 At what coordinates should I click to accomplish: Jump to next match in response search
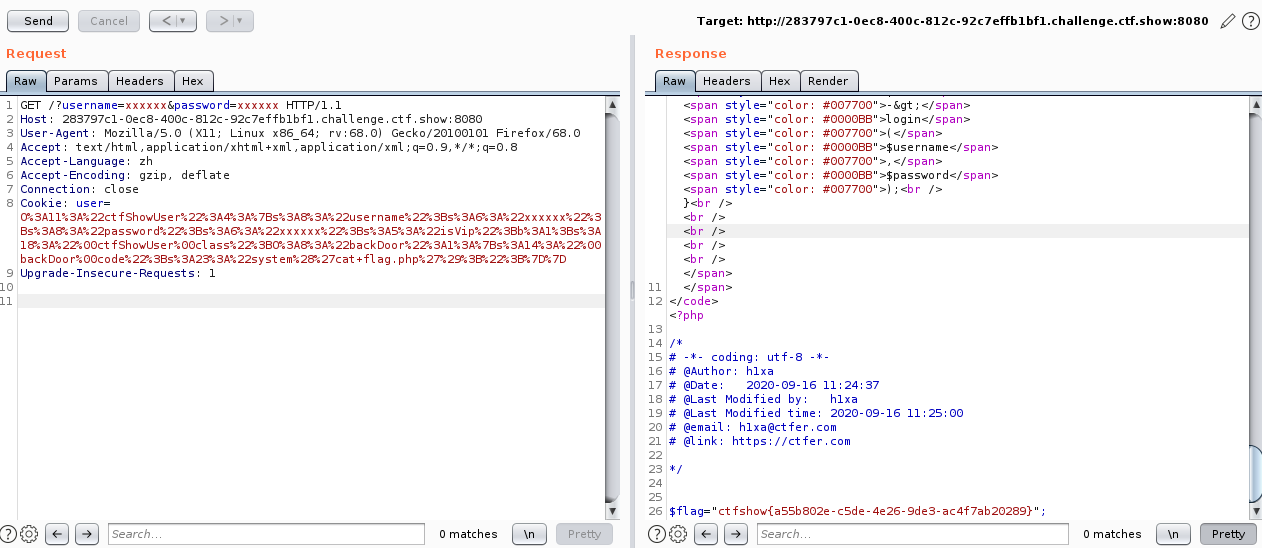point(736,534)
